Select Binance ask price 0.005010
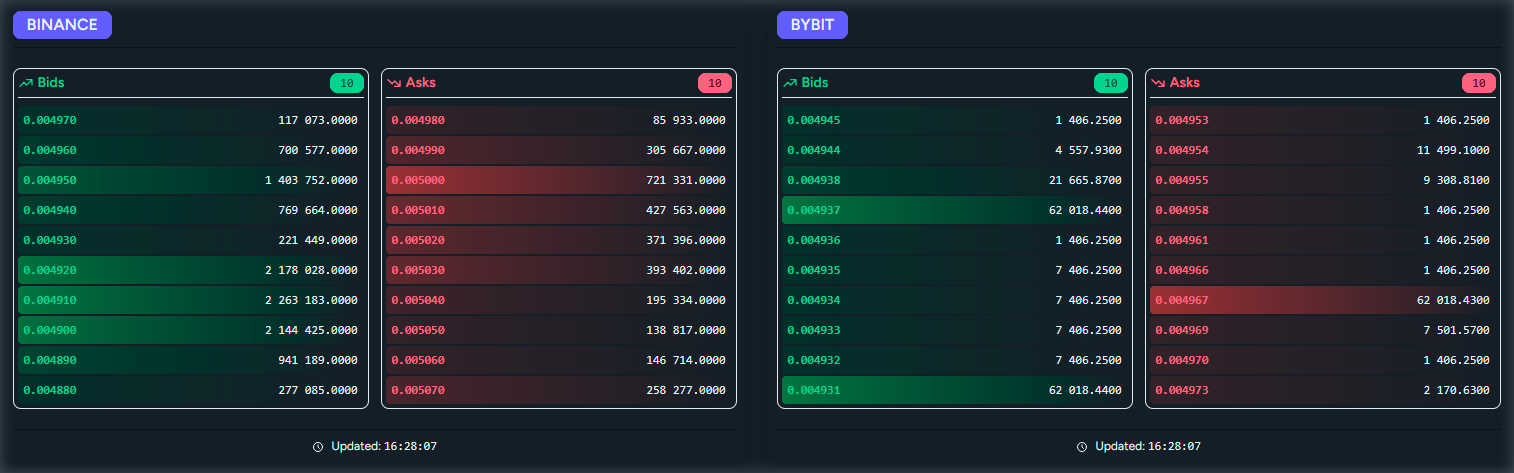The height and width of the screenshot is (473, 1514). coord(418,210)
